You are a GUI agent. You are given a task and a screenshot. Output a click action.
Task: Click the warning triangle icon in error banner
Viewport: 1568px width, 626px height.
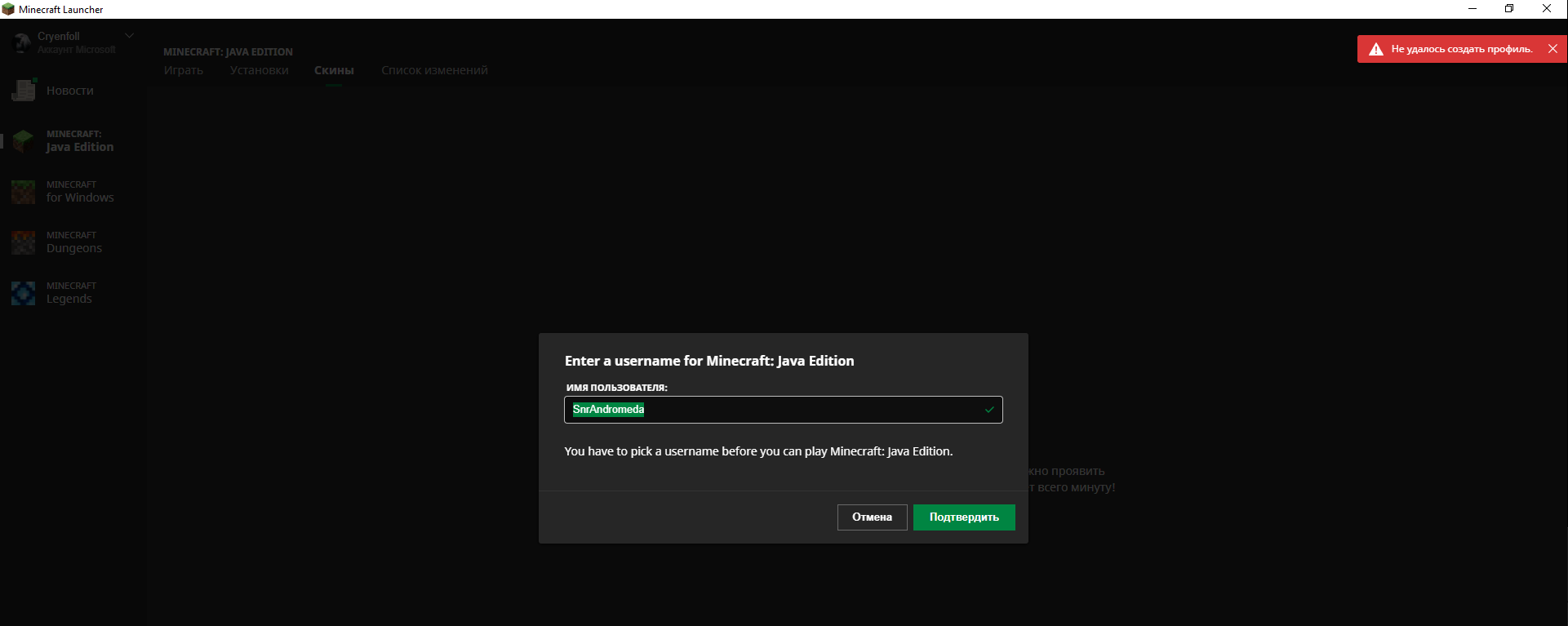(x=1376, y=49)
